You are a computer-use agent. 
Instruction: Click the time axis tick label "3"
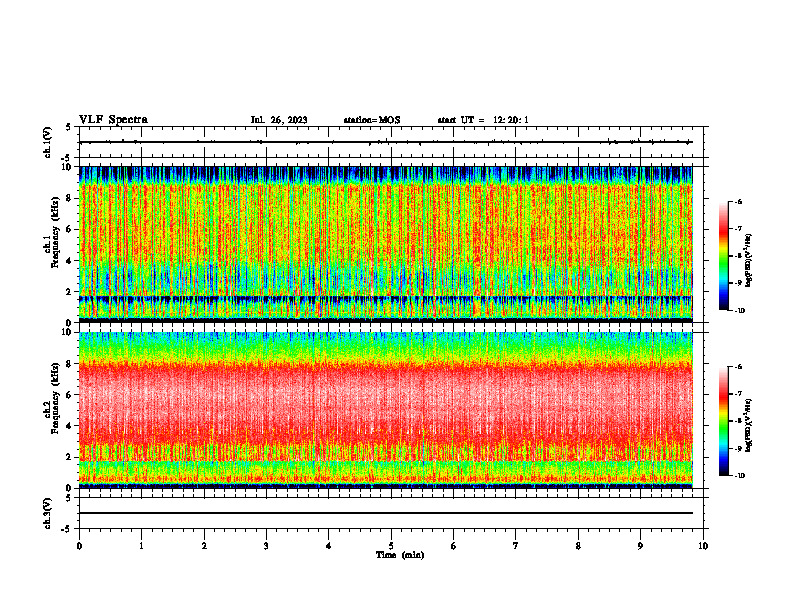click(x=266, y=546)
